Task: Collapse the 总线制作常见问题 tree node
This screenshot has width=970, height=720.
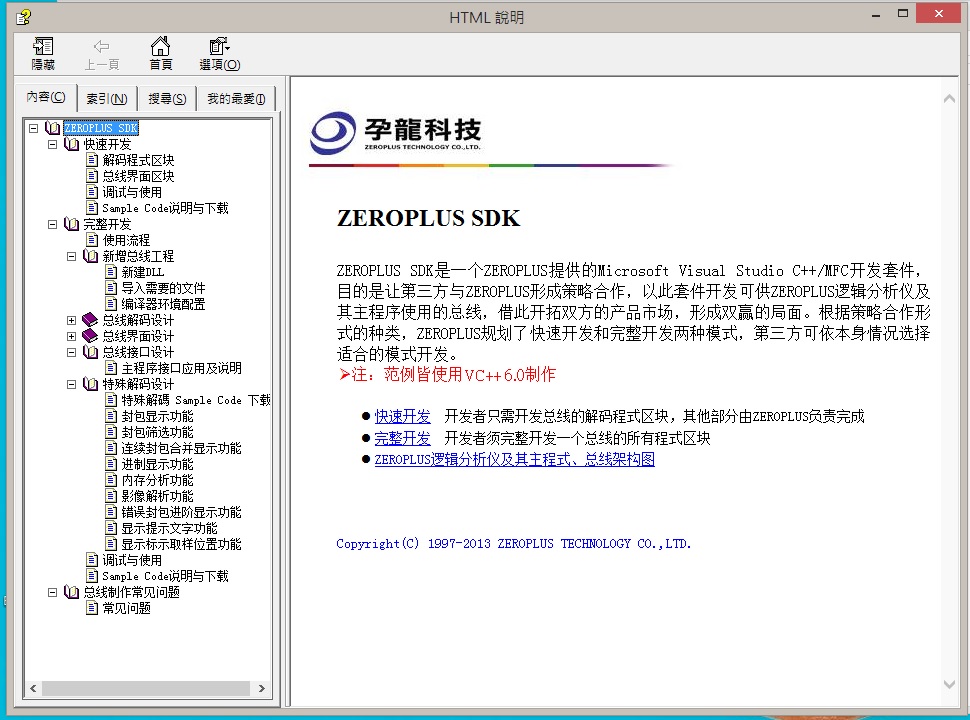Action: (53, 592)
